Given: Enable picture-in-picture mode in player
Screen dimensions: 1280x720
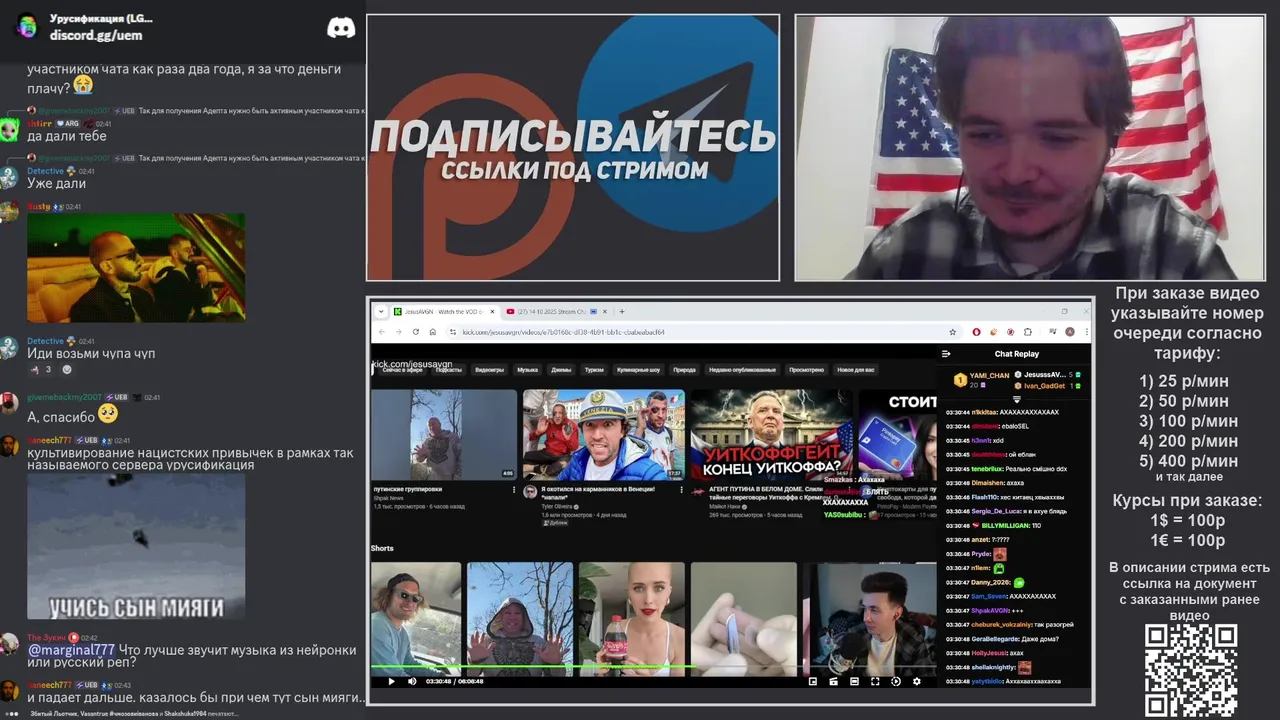Looking at the screenshot, I should (813, 681).
